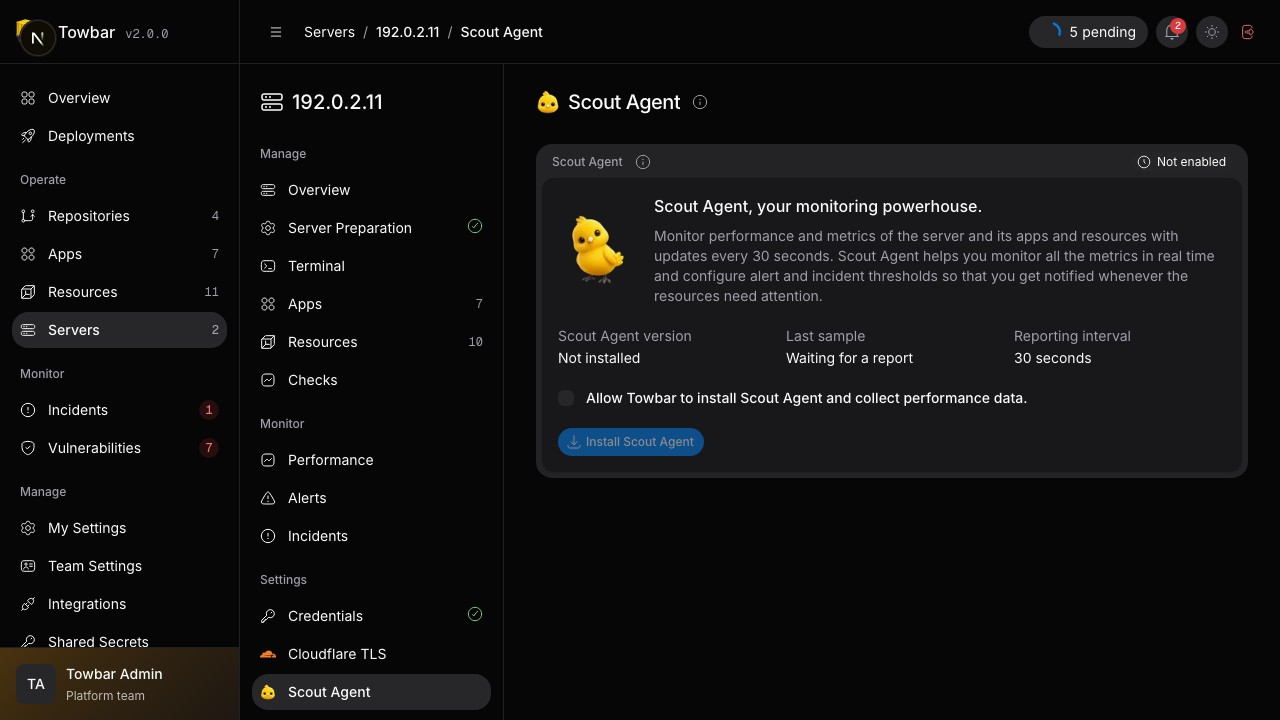
Task: Click the rocket icon beside Deployments
Action: click(x=28, y=136)
